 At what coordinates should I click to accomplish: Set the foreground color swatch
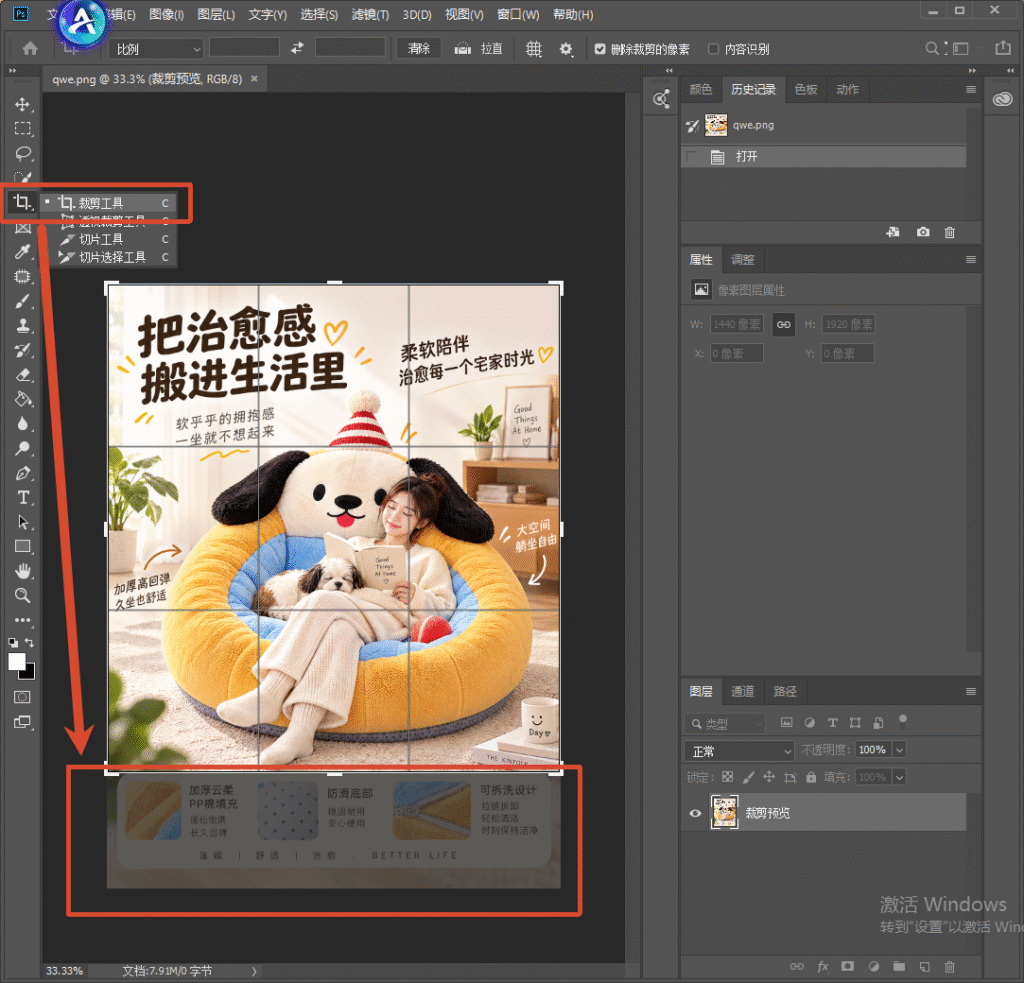17,661
